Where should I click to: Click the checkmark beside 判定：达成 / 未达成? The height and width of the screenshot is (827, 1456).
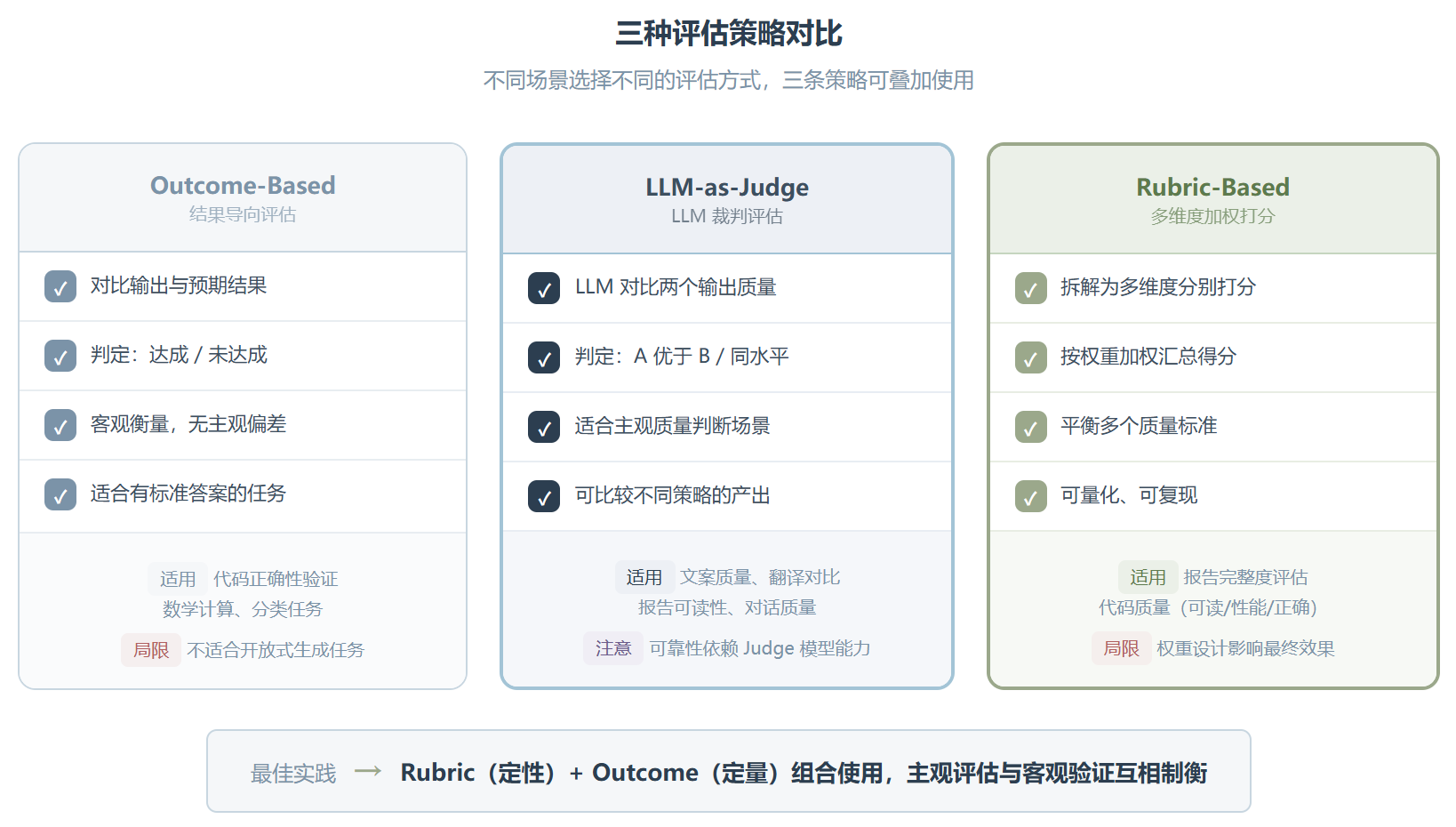(x=60, y=356)
